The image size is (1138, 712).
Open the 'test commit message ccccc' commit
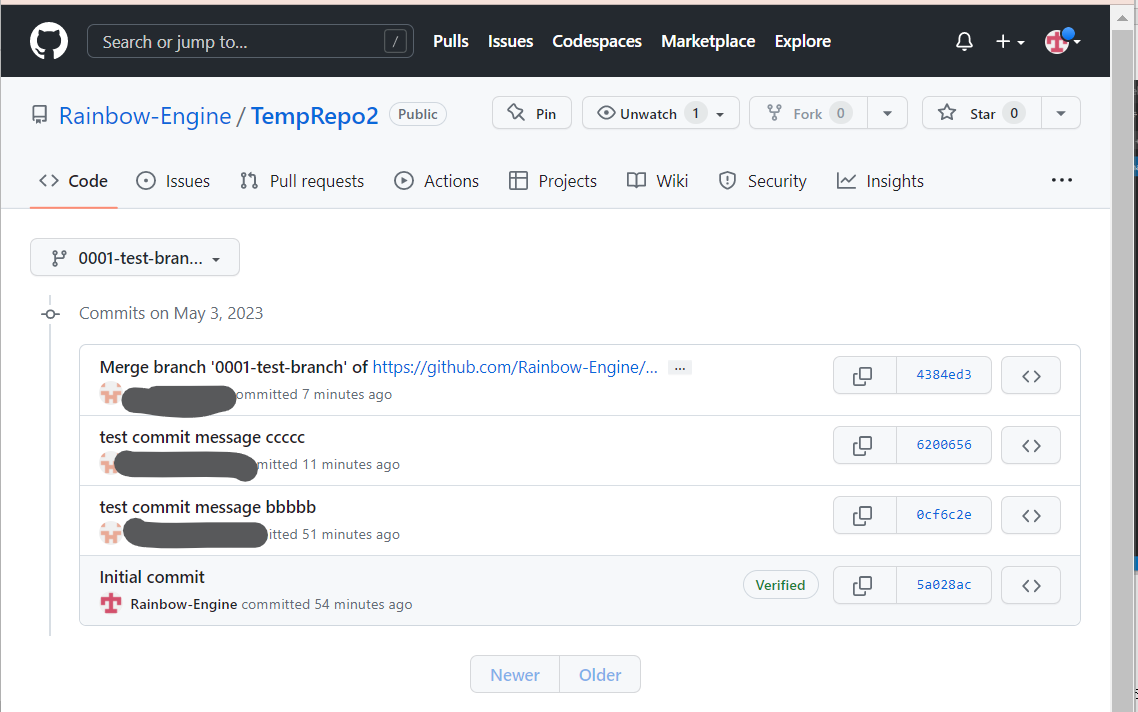(202, 437)
